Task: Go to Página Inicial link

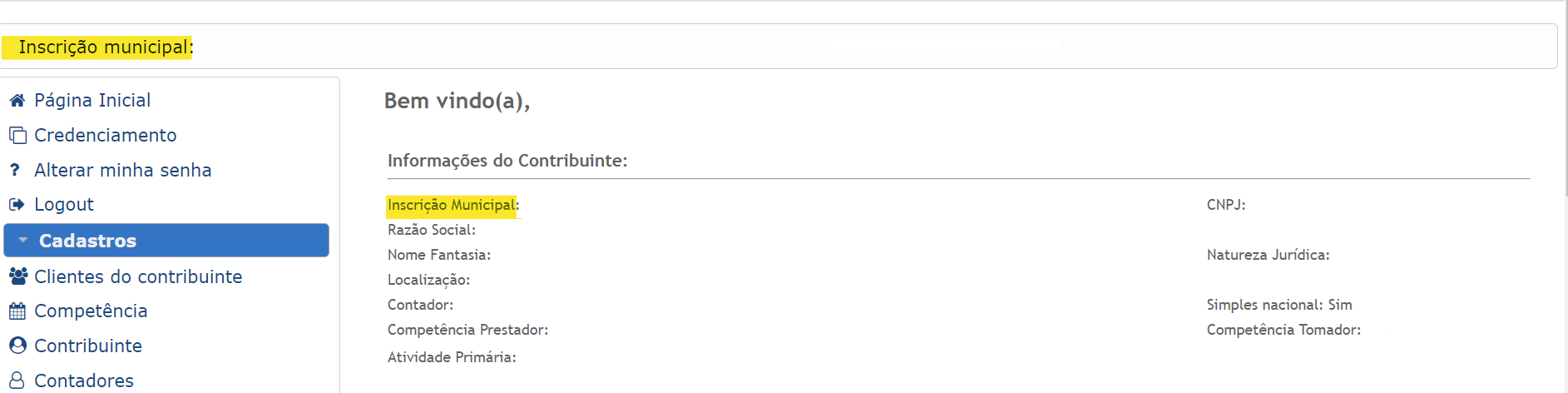Action: click(x=92, y=101)
